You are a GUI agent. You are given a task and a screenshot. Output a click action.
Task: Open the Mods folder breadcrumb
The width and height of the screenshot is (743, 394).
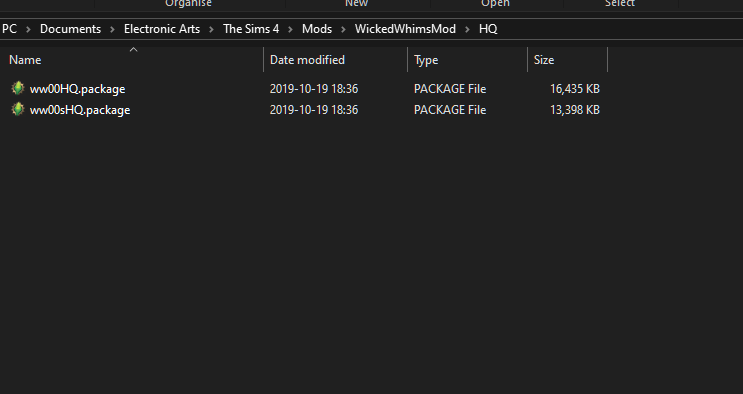[x=317, y=29]
